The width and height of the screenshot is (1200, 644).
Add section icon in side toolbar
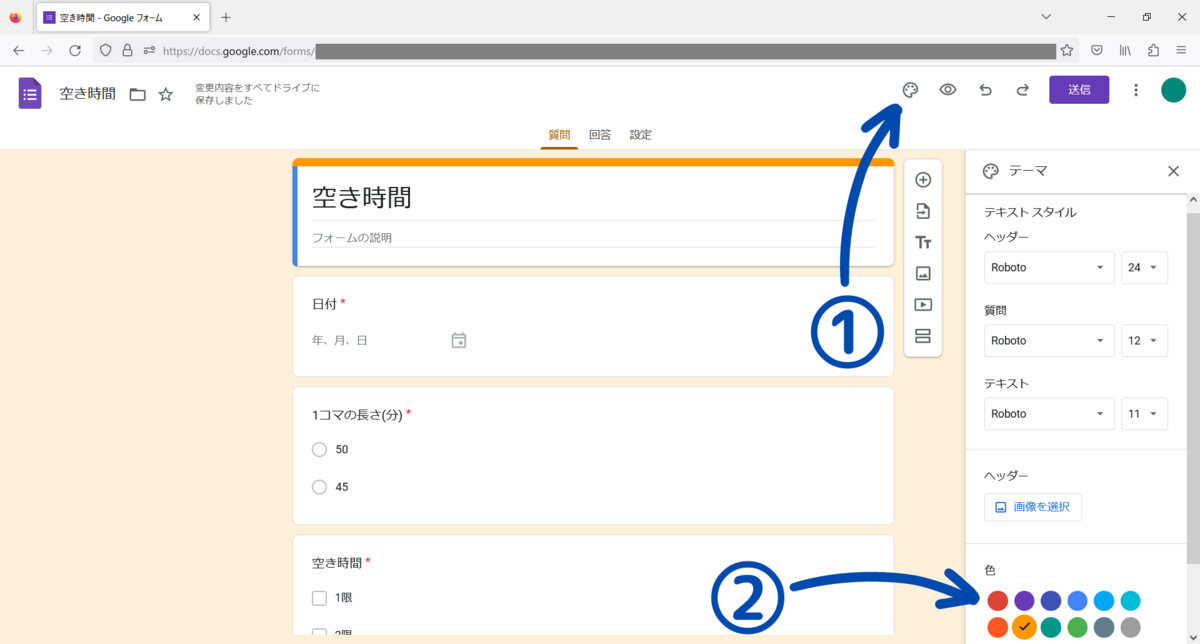pos(923,335)
